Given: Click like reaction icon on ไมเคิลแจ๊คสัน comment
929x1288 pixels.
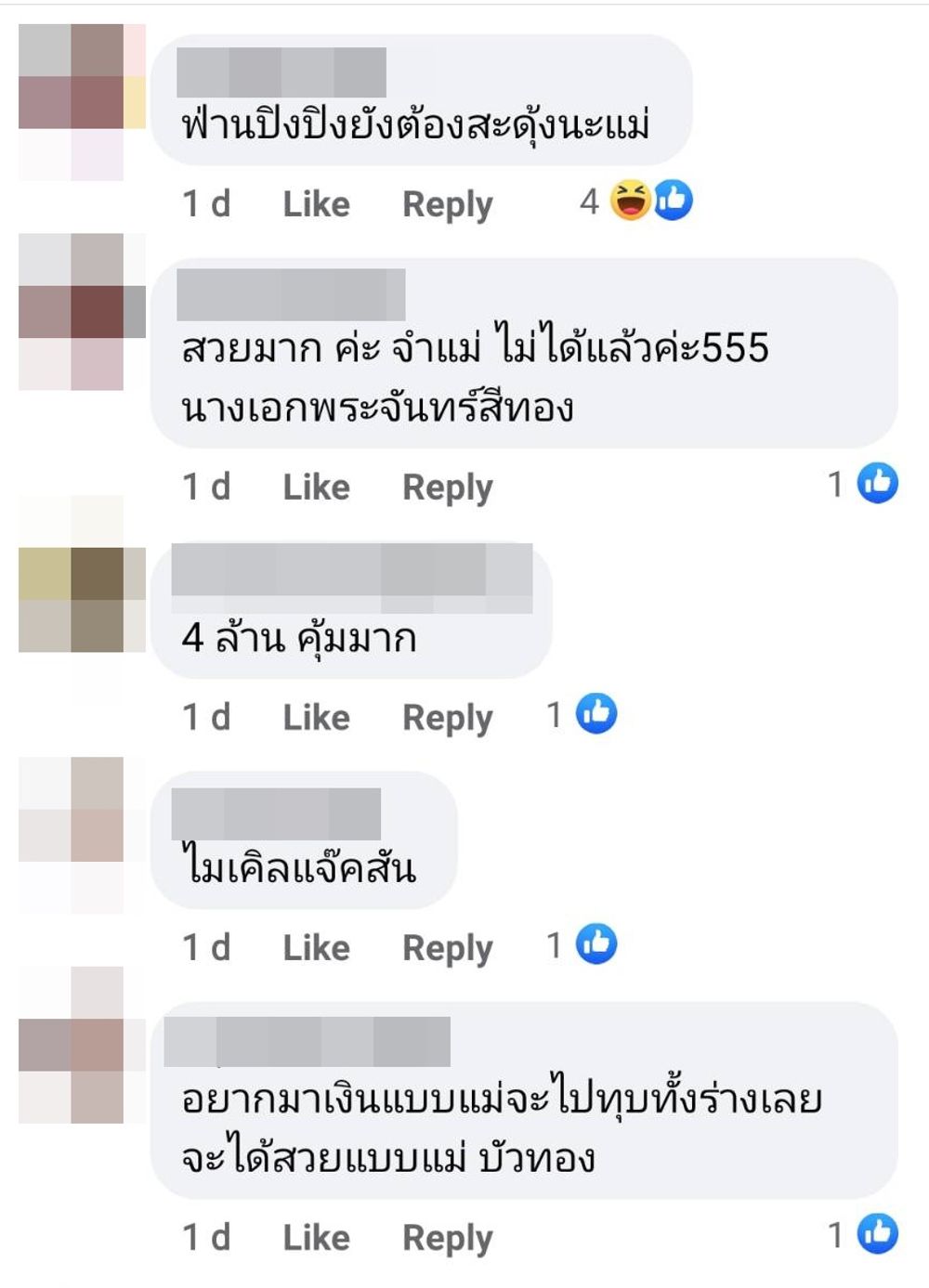Looking at the screenshot, I should tap(596, 943).
